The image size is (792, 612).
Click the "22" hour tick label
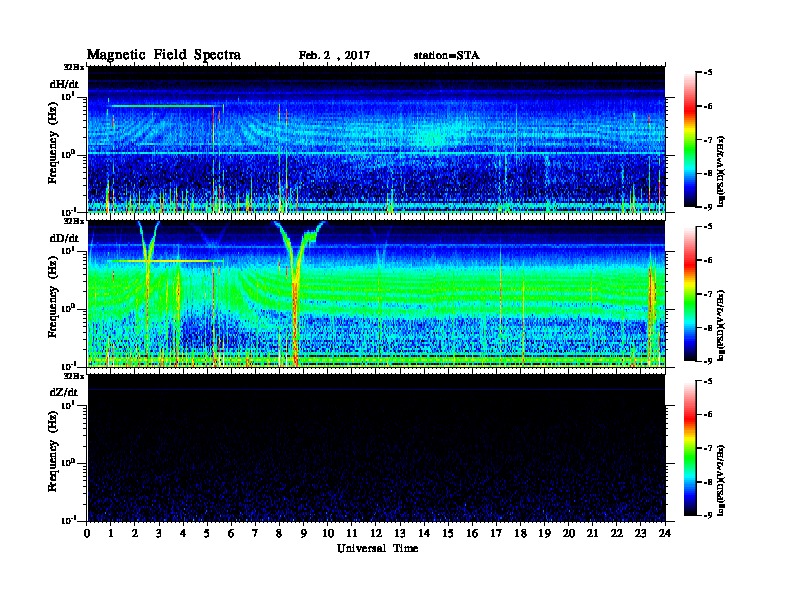tap(617, 534)
